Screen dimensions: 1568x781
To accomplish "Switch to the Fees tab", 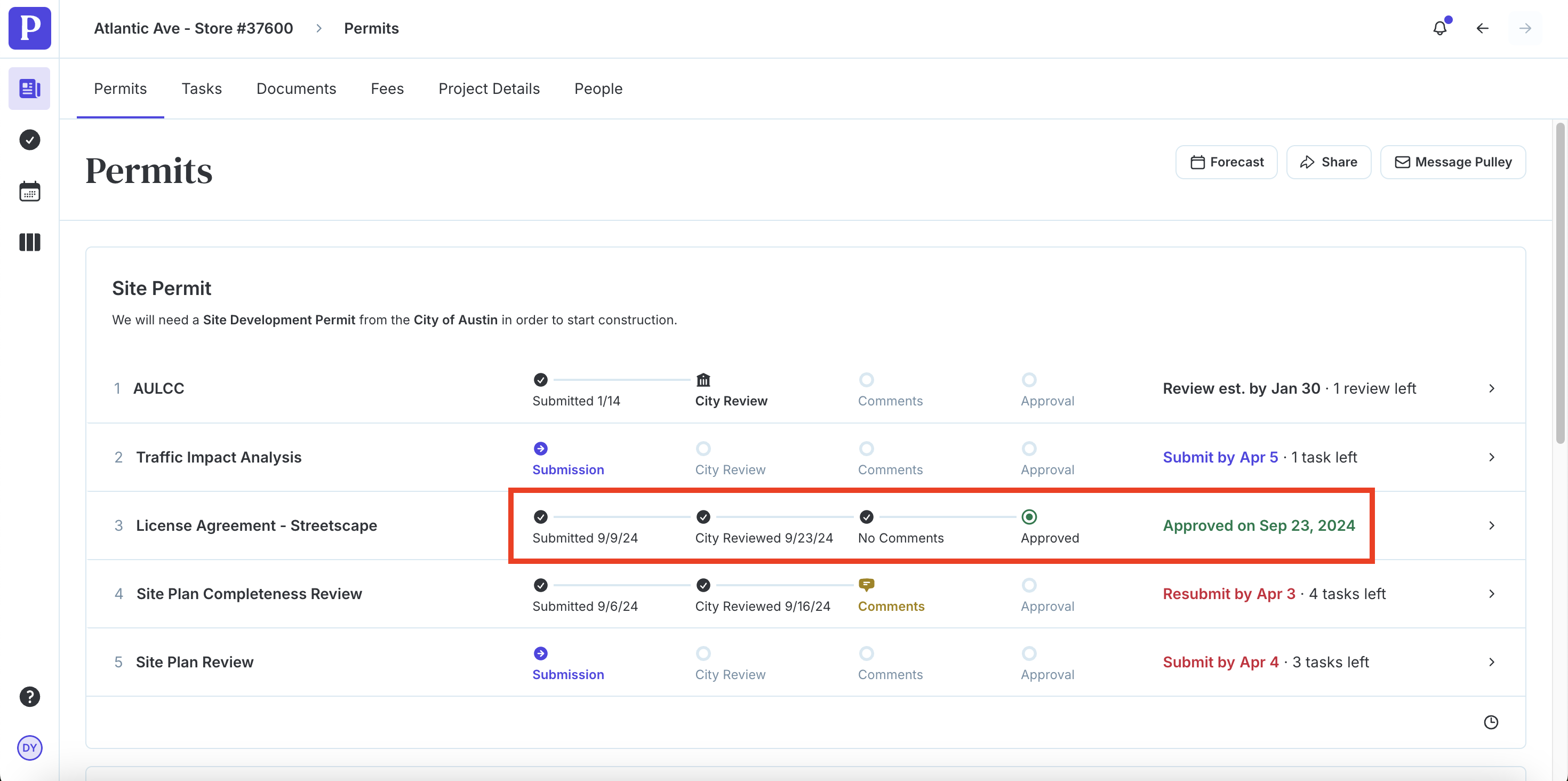I will (x=387, y=89).
